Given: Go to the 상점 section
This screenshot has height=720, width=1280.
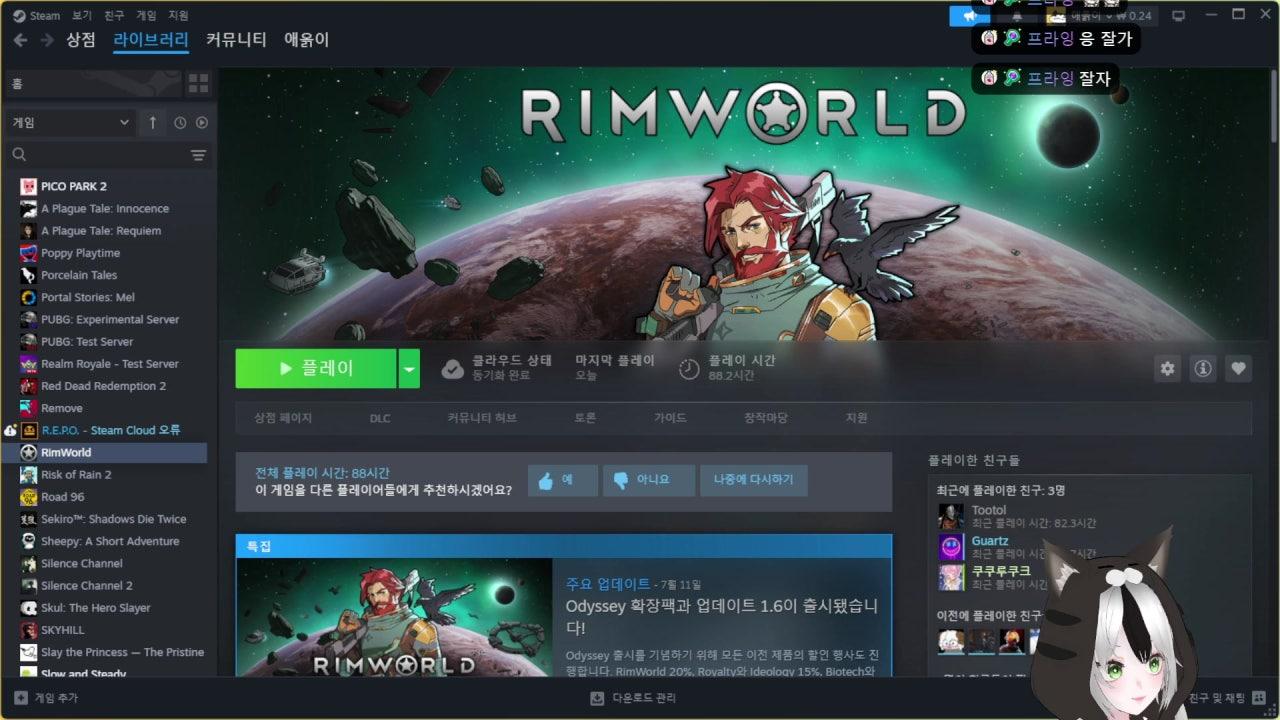Looking at the screenshot, I should click(x=81, y=40).
